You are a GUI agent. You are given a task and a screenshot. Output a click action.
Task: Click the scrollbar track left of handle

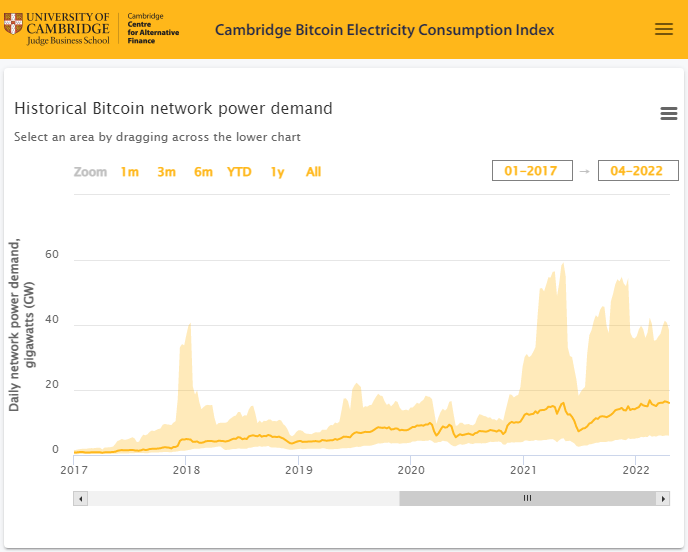[240, 498]
